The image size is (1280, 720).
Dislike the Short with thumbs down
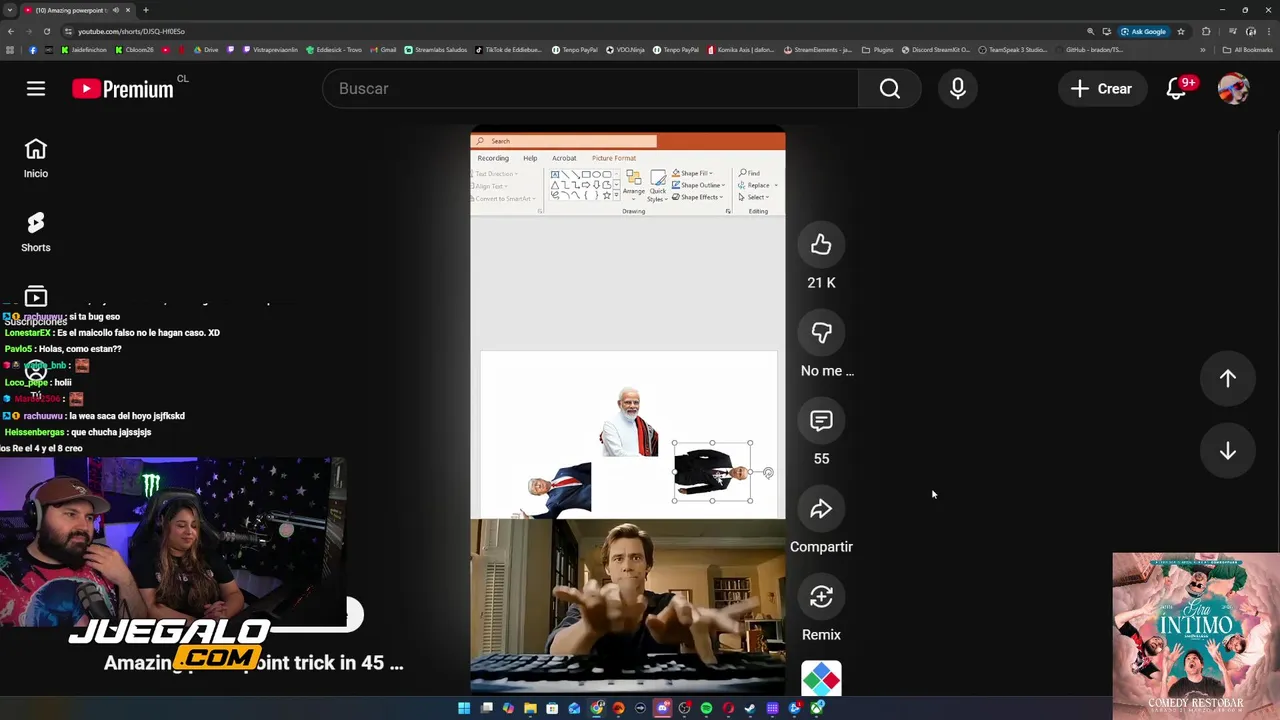(x=821, y=333)
